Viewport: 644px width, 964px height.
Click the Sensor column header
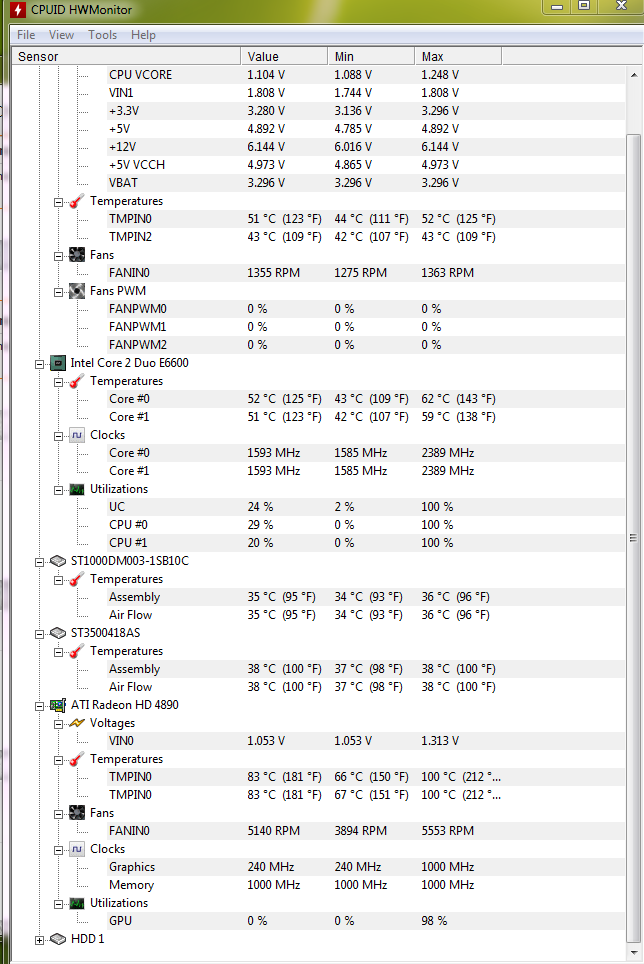coord(126,57)
